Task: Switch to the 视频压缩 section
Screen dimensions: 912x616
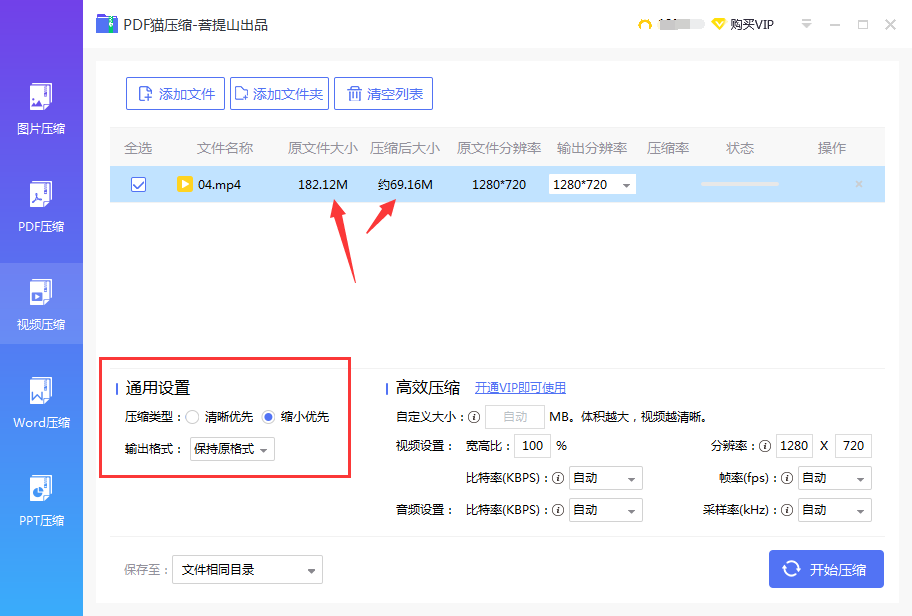Action: click(x=41, y=304)
